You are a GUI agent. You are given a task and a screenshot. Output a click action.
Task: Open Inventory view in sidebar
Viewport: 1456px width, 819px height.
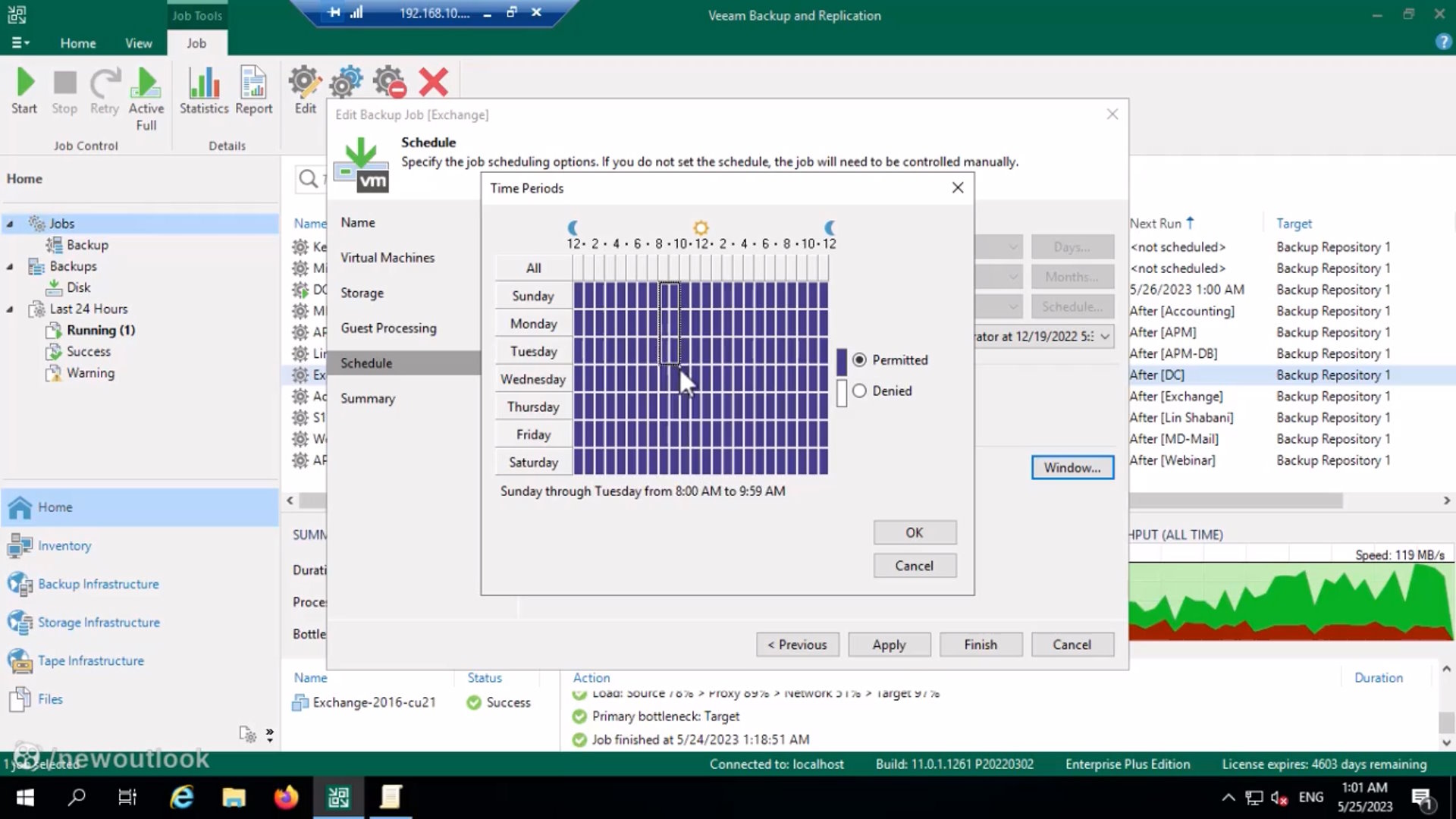point(64,545)
